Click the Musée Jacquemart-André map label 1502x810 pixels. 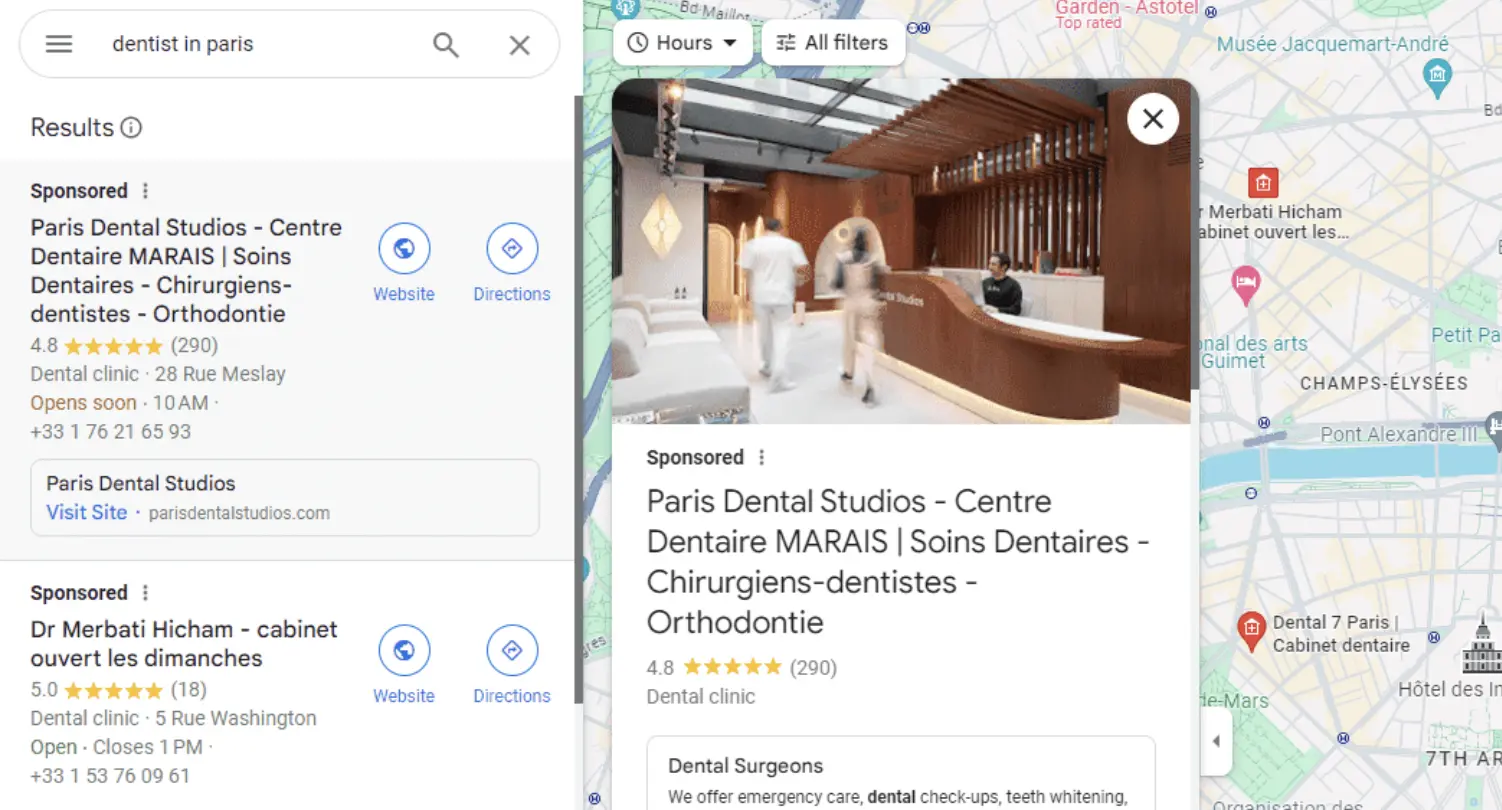pos(1332,44)
